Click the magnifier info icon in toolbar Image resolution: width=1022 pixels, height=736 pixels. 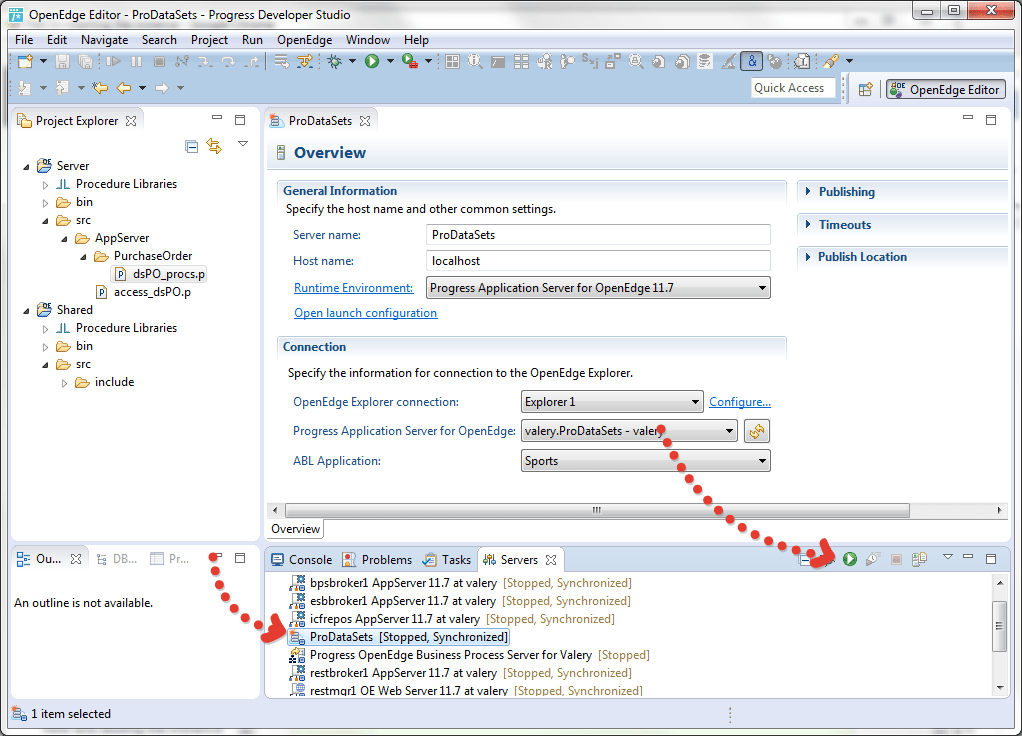[475, 61]
